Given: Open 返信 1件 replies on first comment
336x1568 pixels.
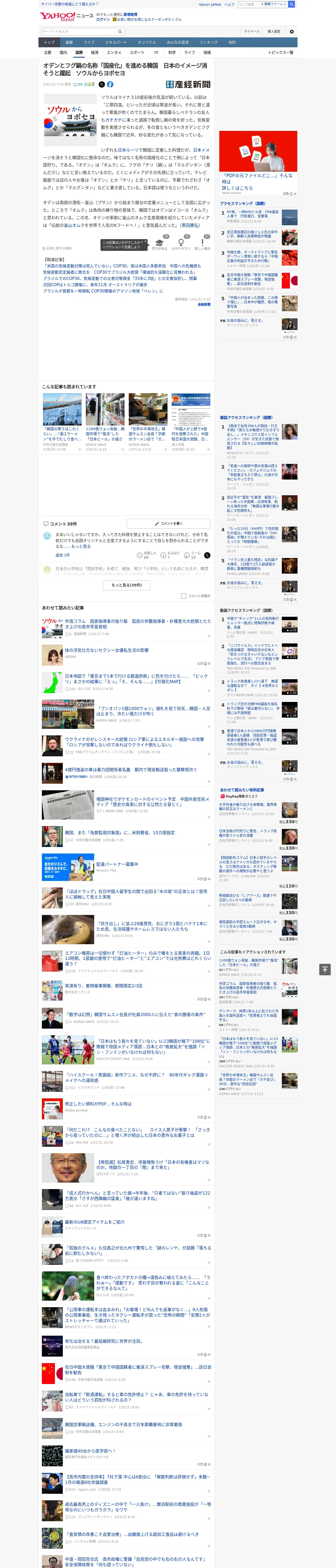Looking at the screenshot, I should coord(63,555).
